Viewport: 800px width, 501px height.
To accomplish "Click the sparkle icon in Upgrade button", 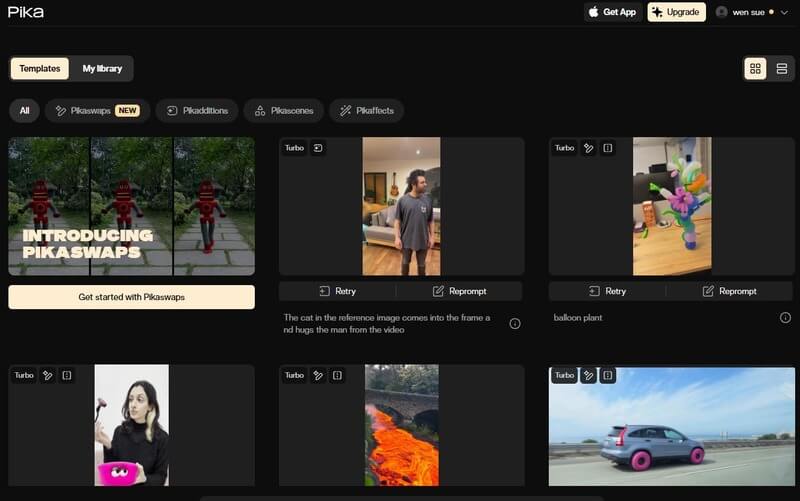I will click(x=657, y=12).
